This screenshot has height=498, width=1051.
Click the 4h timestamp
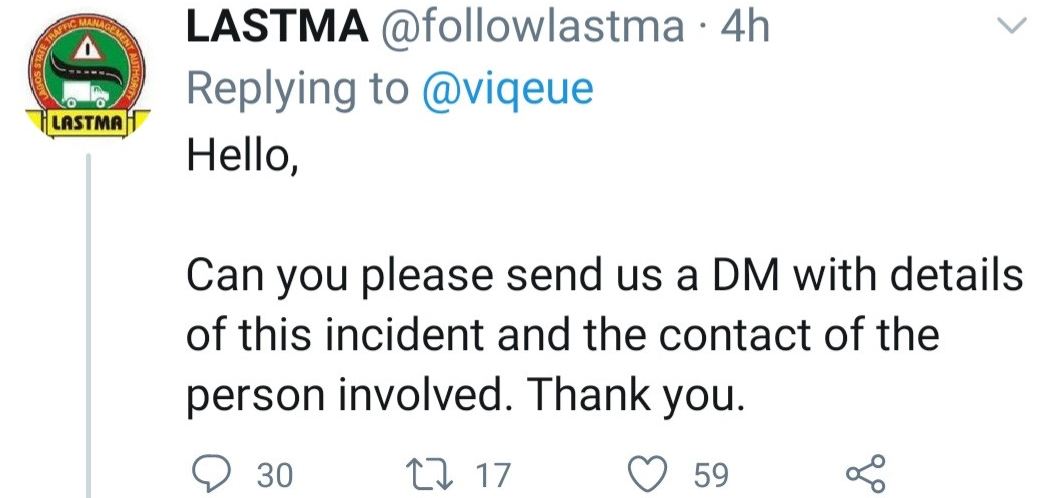(x=745, y=29)
